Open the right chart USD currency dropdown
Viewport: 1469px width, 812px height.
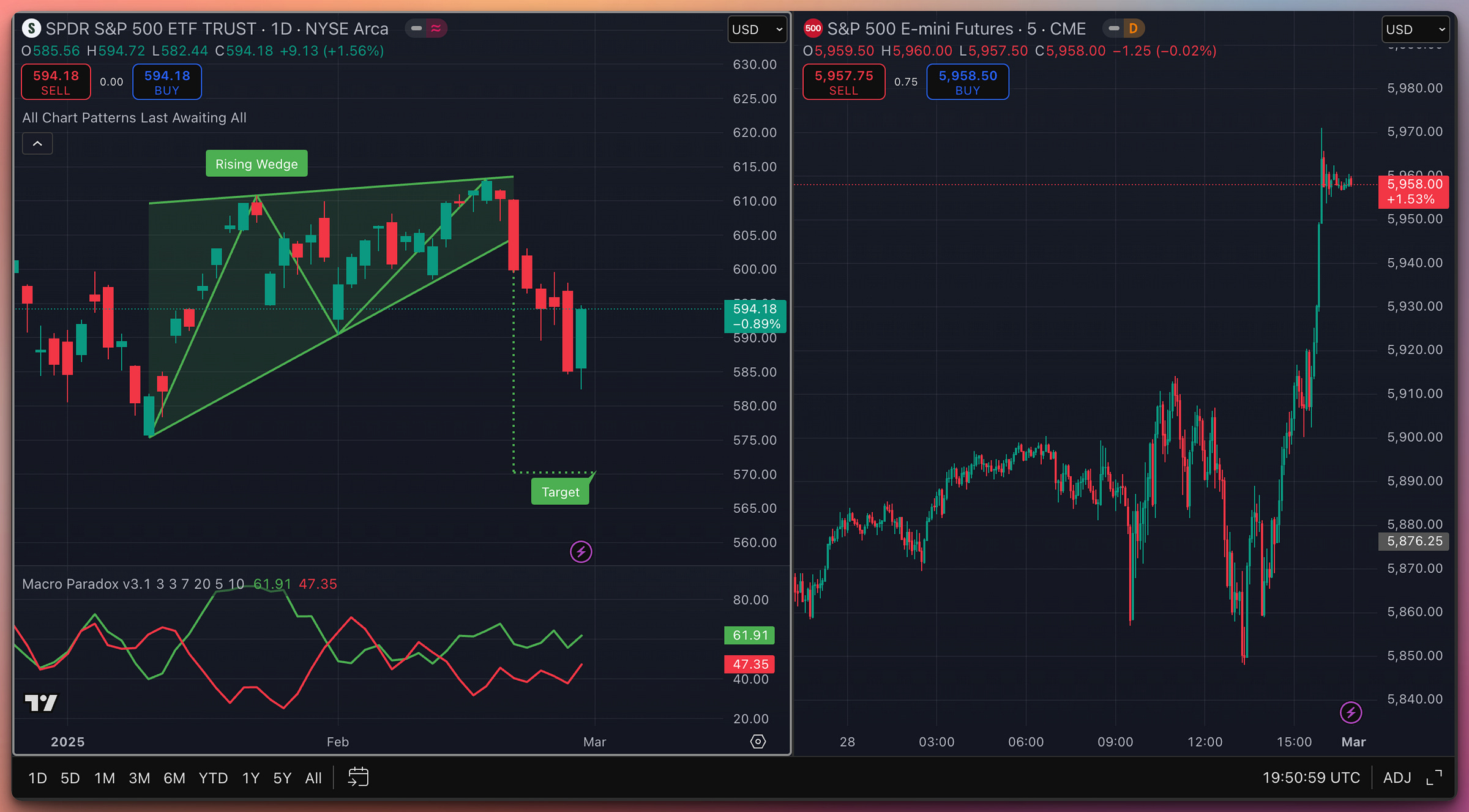coord(1415,29)
